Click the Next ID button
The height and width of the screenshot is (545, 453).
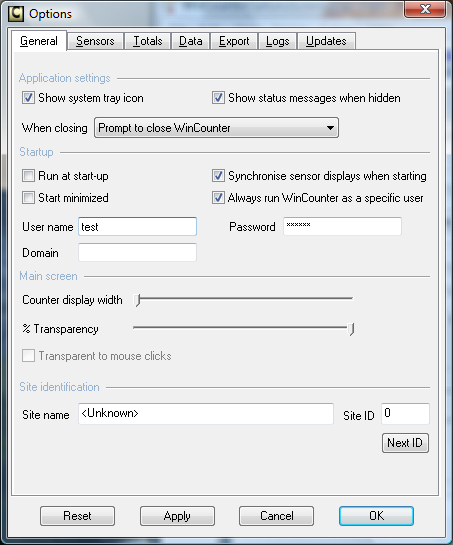tap(405, 443)
